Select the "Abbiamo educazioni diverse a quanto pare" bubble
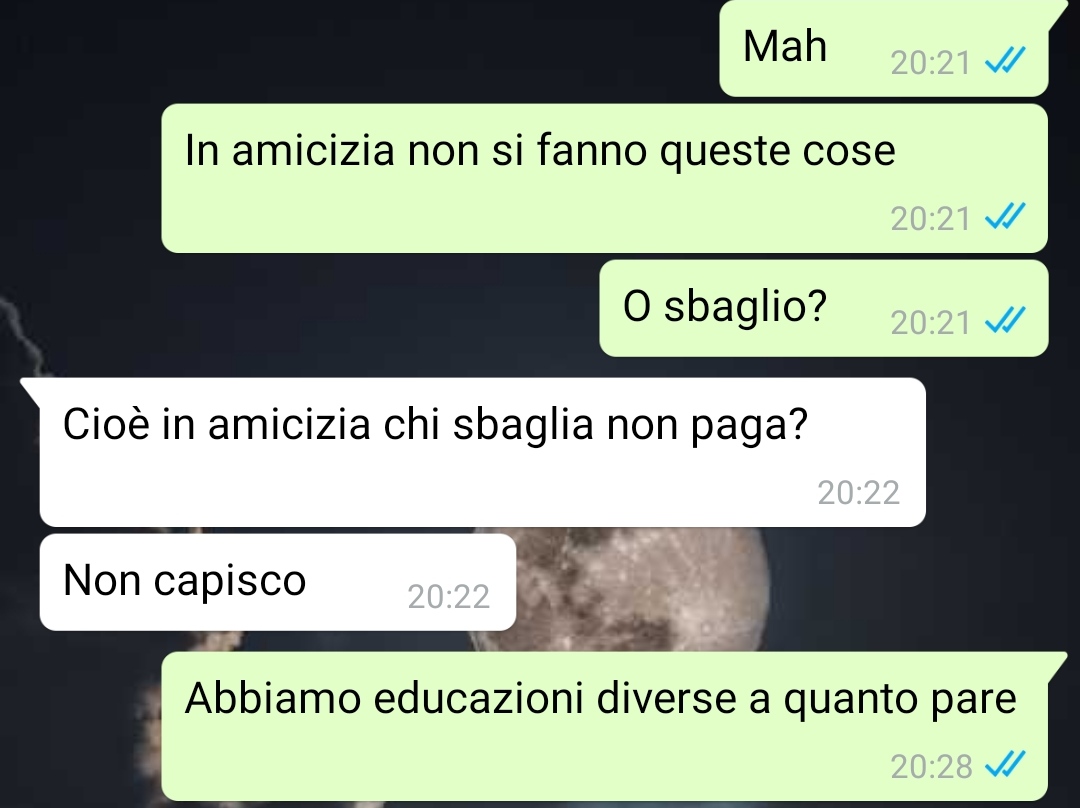 605,726
